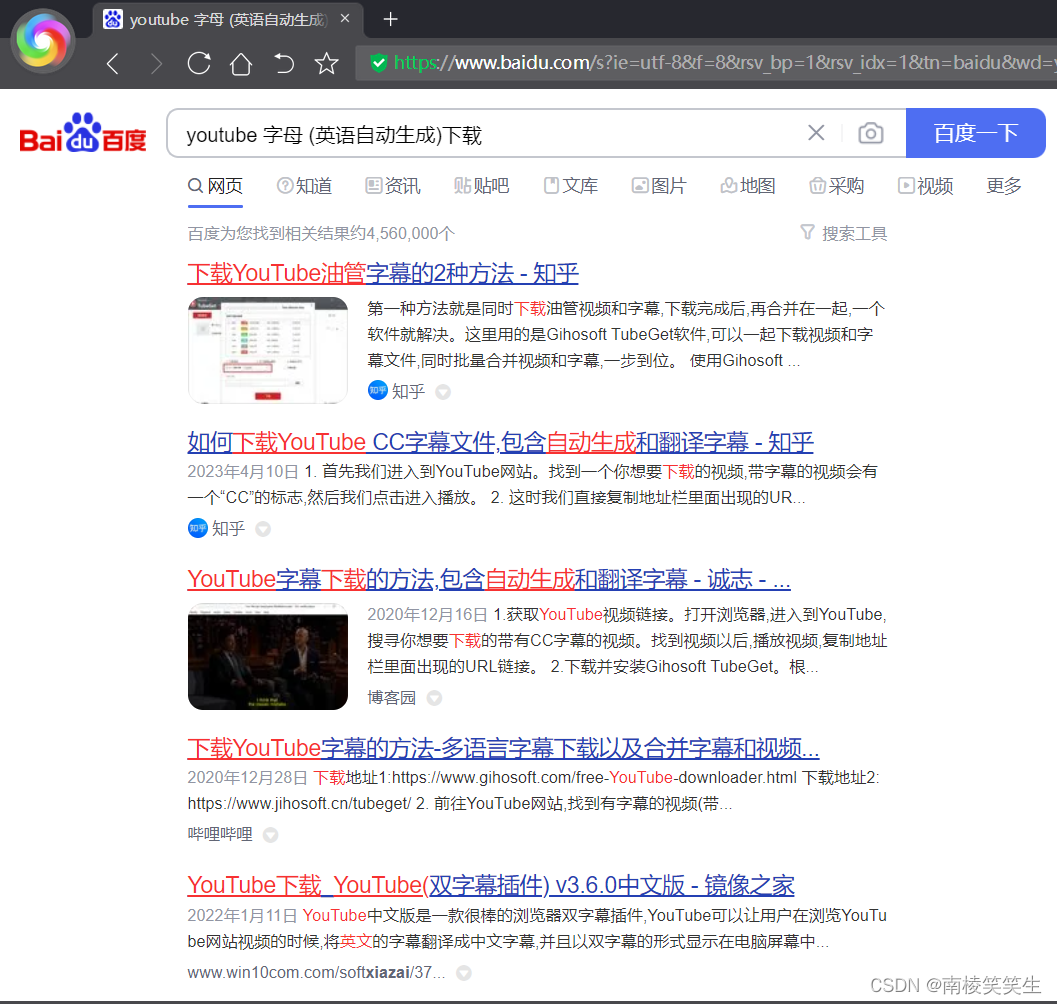The width and height of the screenshot is (1057, 1004).
Task: Expand dropdown arrow beside win10com URL
Action: pos(464,973)
